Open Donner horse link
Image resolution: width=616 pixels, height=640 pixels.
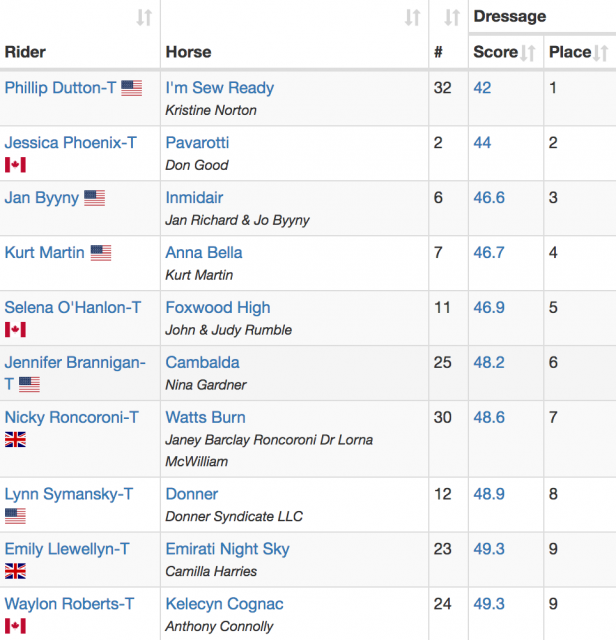click(x=191, y=494)
